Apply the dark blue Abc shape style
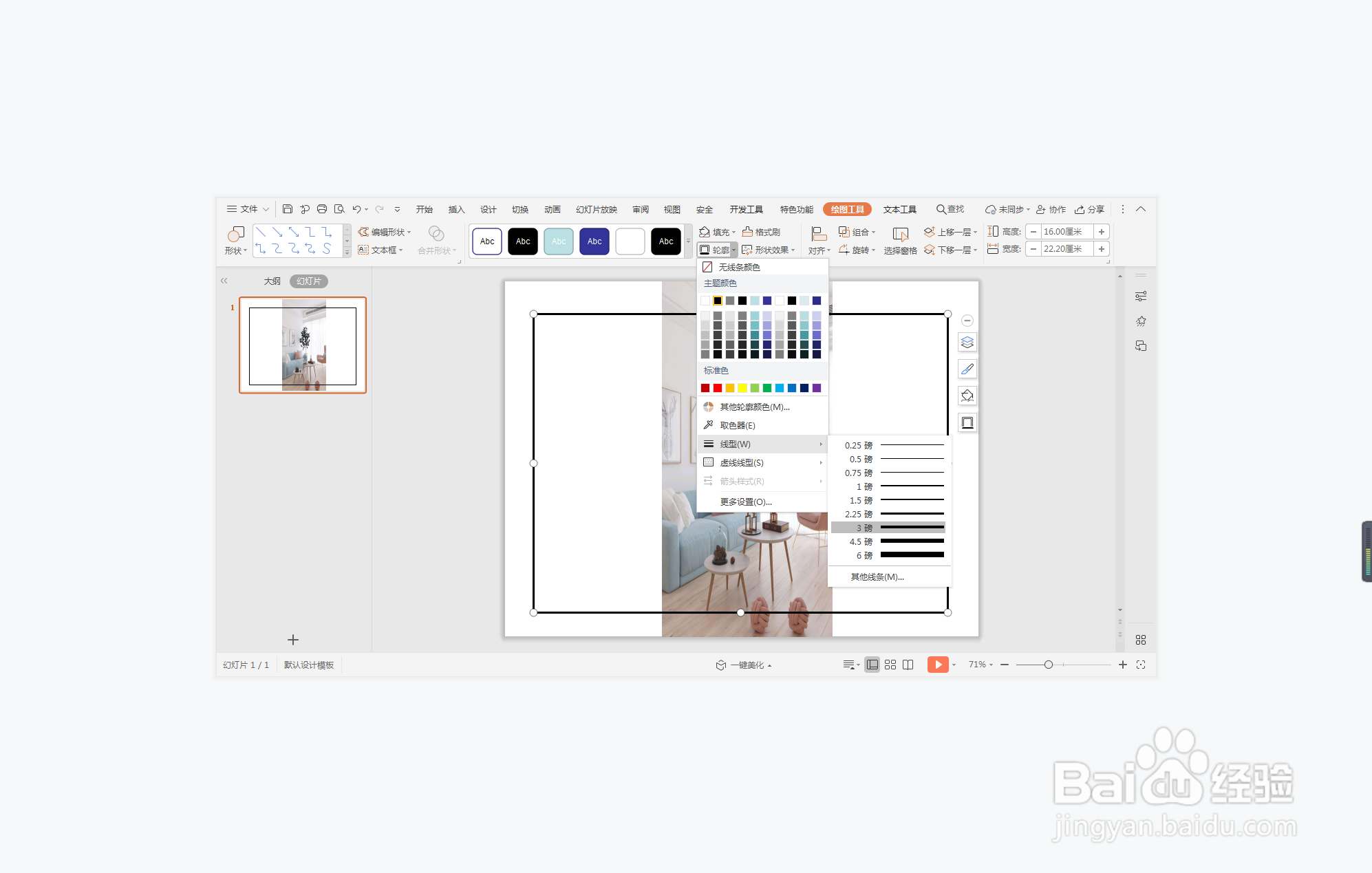 tap(594, 241)
